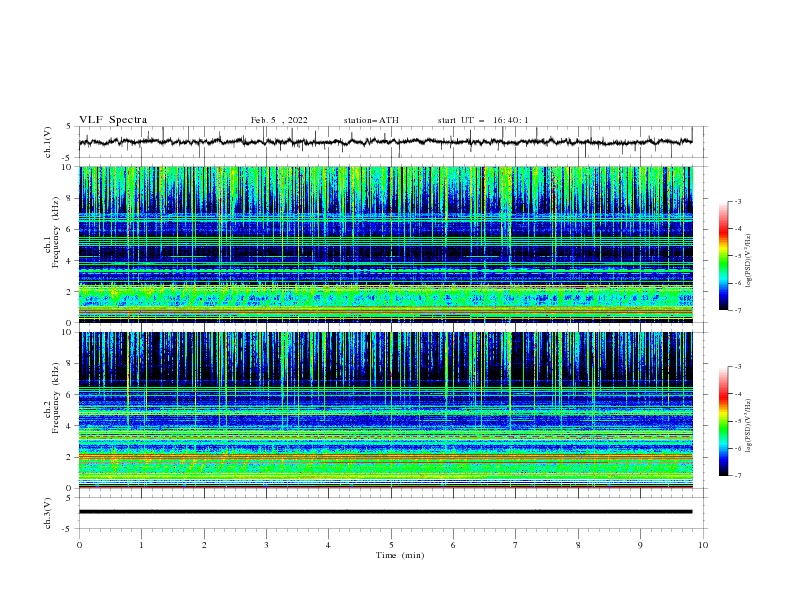Click the ch.3 flat voltage trace
The height and width of the screenshot is (612, 792).
tap(385, 512)
